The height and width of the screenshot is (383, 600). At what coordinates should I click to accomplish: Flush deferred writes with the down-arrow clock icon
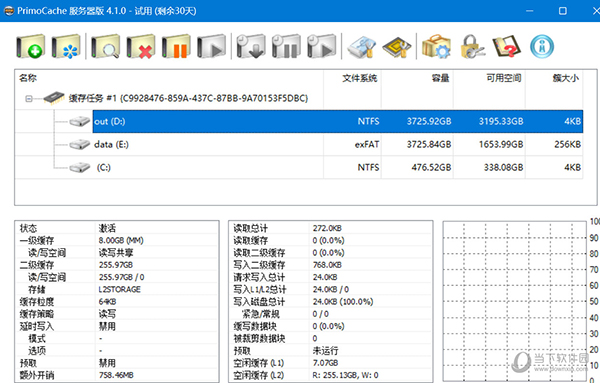tap(251, 47)
